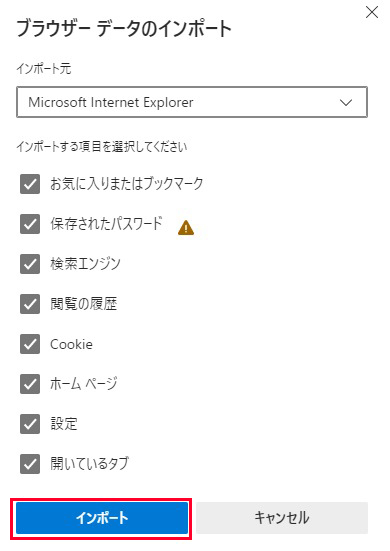Screen dimensions: 390x551
Task: Toggle the 閲覧の履歴 checkbox
Action: (30, 304)
